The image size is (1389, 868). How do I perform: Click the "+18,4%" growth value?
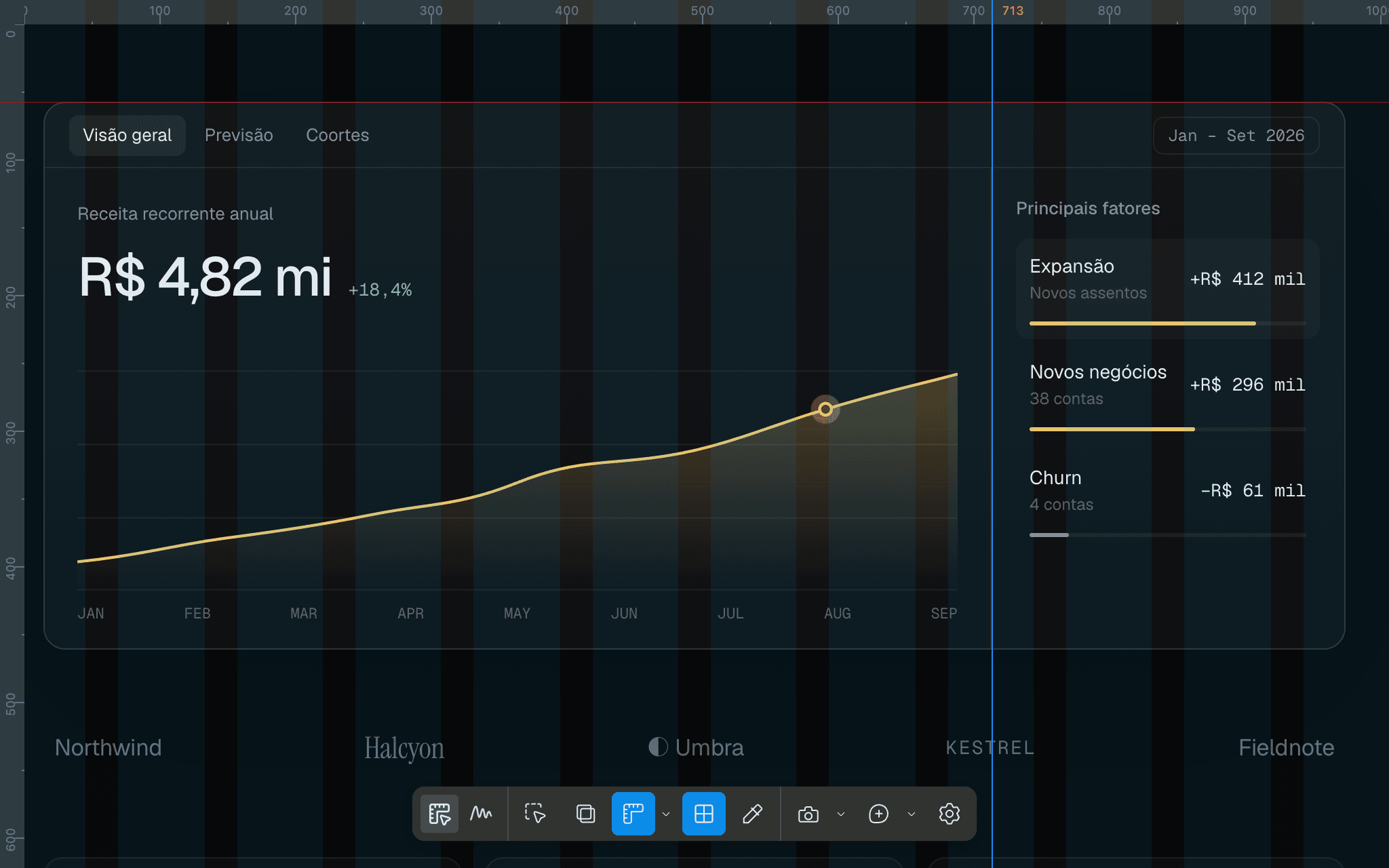pyautogui.click(x=380, y=290)
